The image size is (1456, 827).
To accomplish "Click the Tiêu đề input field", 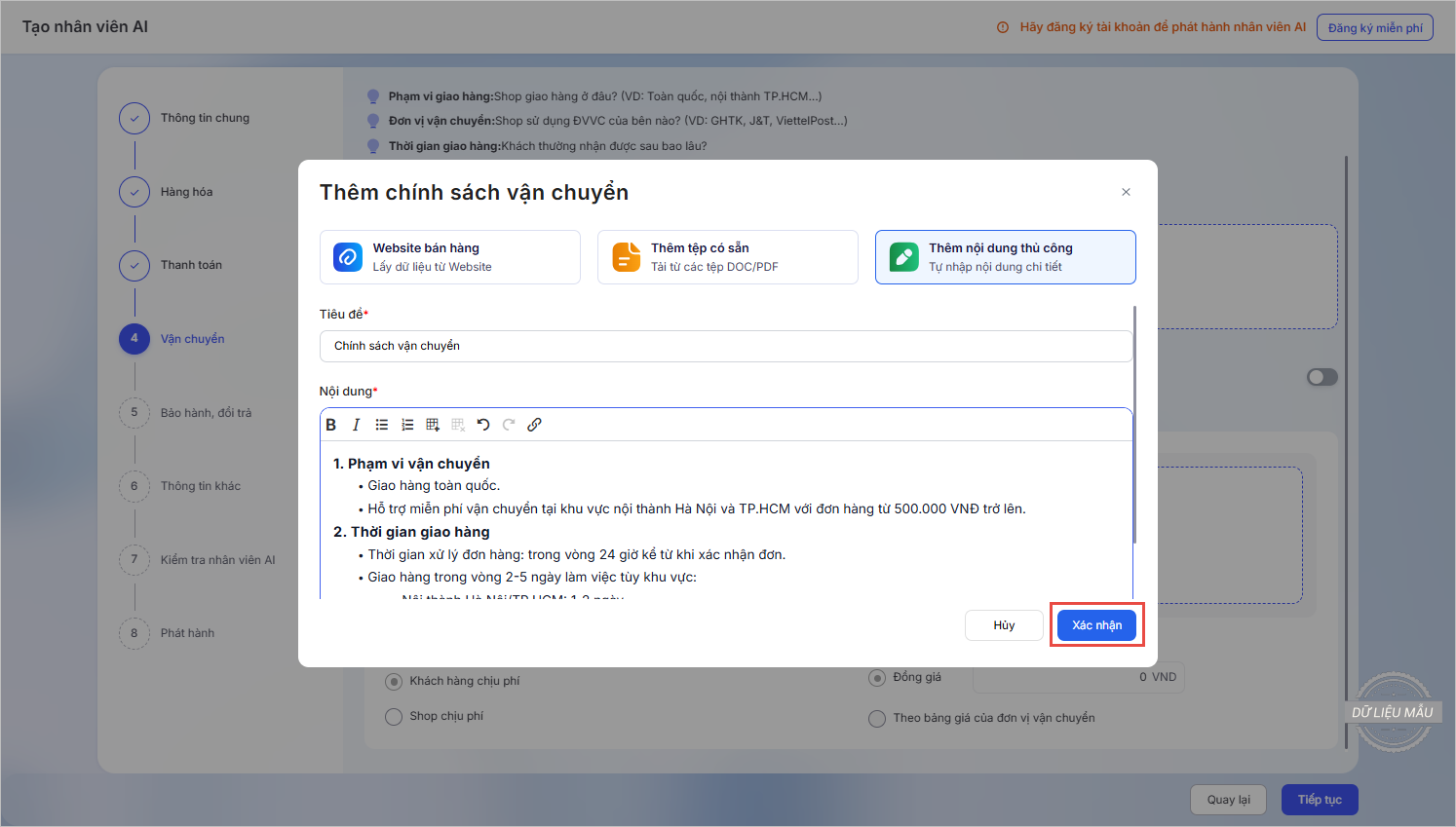I will point(725,346).
